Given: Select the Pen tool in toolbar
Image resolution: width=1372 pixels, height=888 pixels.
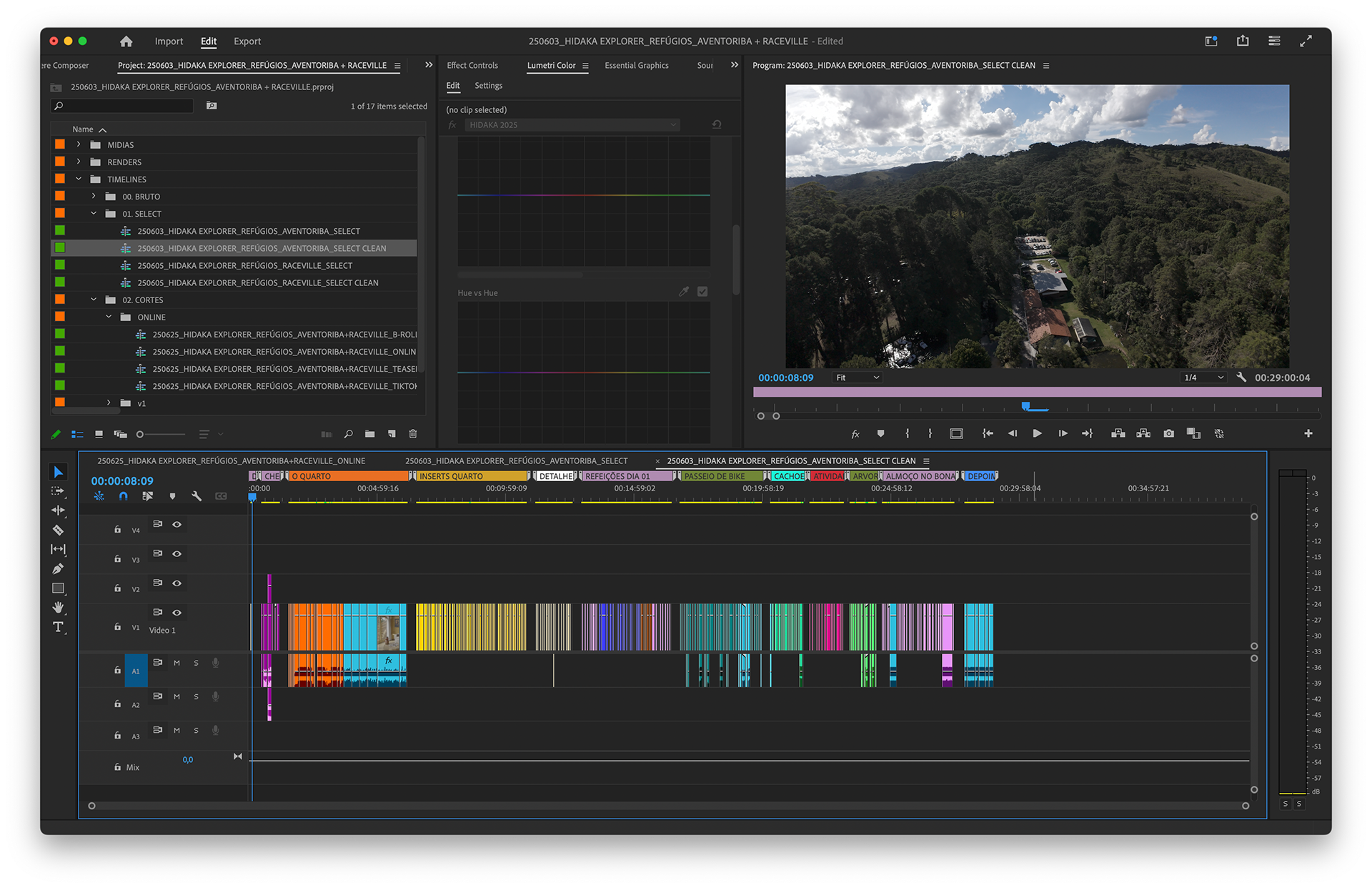Looking at the screenshot, I should (58, 568).
